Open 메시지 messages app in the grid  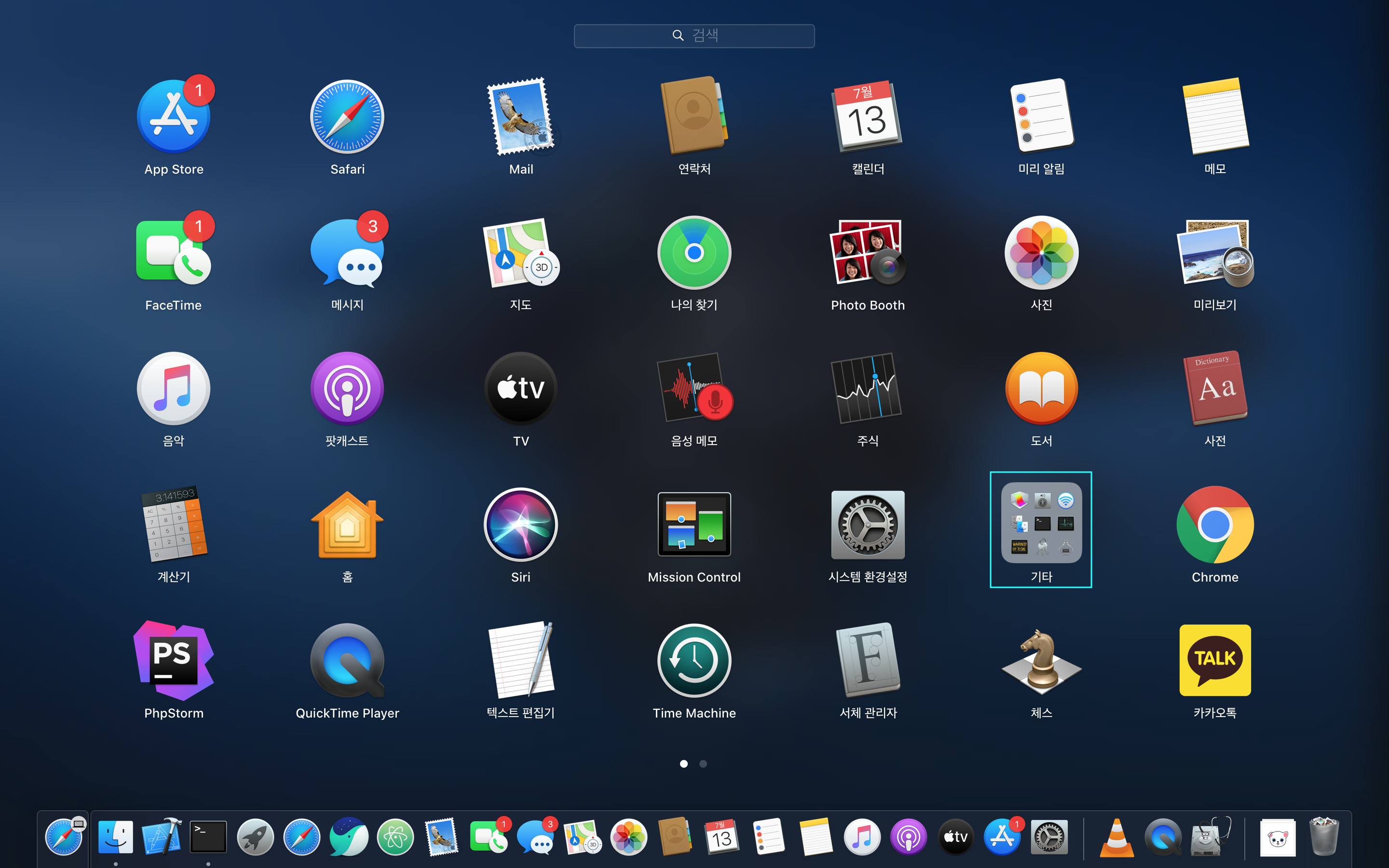[x=347, y=253]
